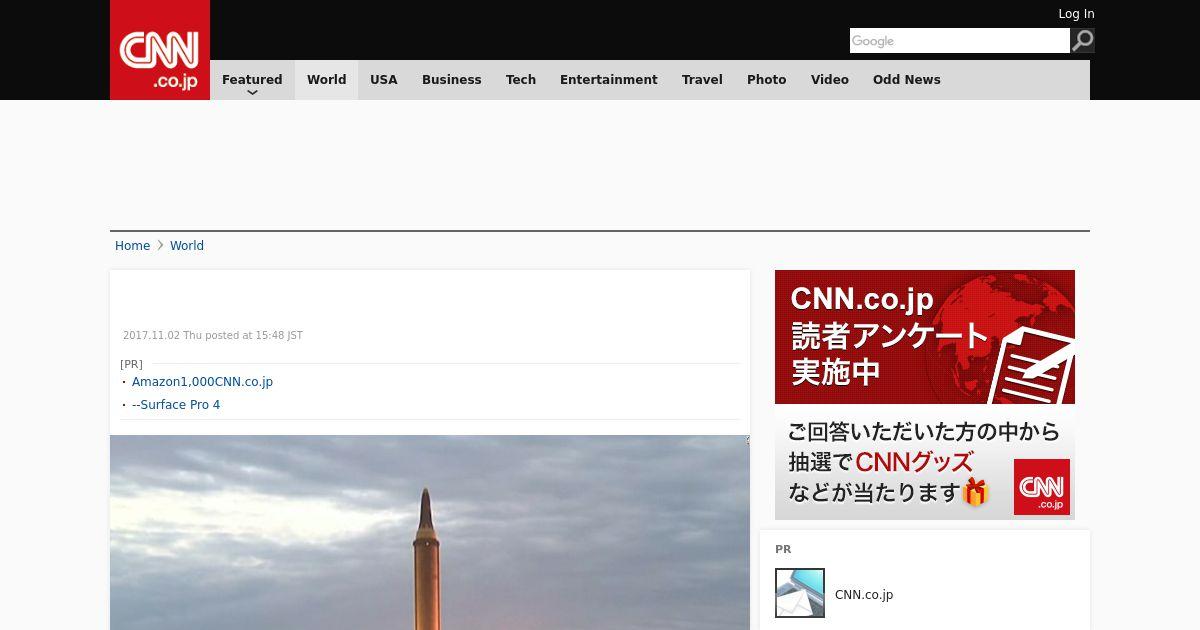Image resolution: width=1200 pixels, height=630 pixels.
Task: Click the Log In link
Action: pyautogui.click(x=1076, y=14)
